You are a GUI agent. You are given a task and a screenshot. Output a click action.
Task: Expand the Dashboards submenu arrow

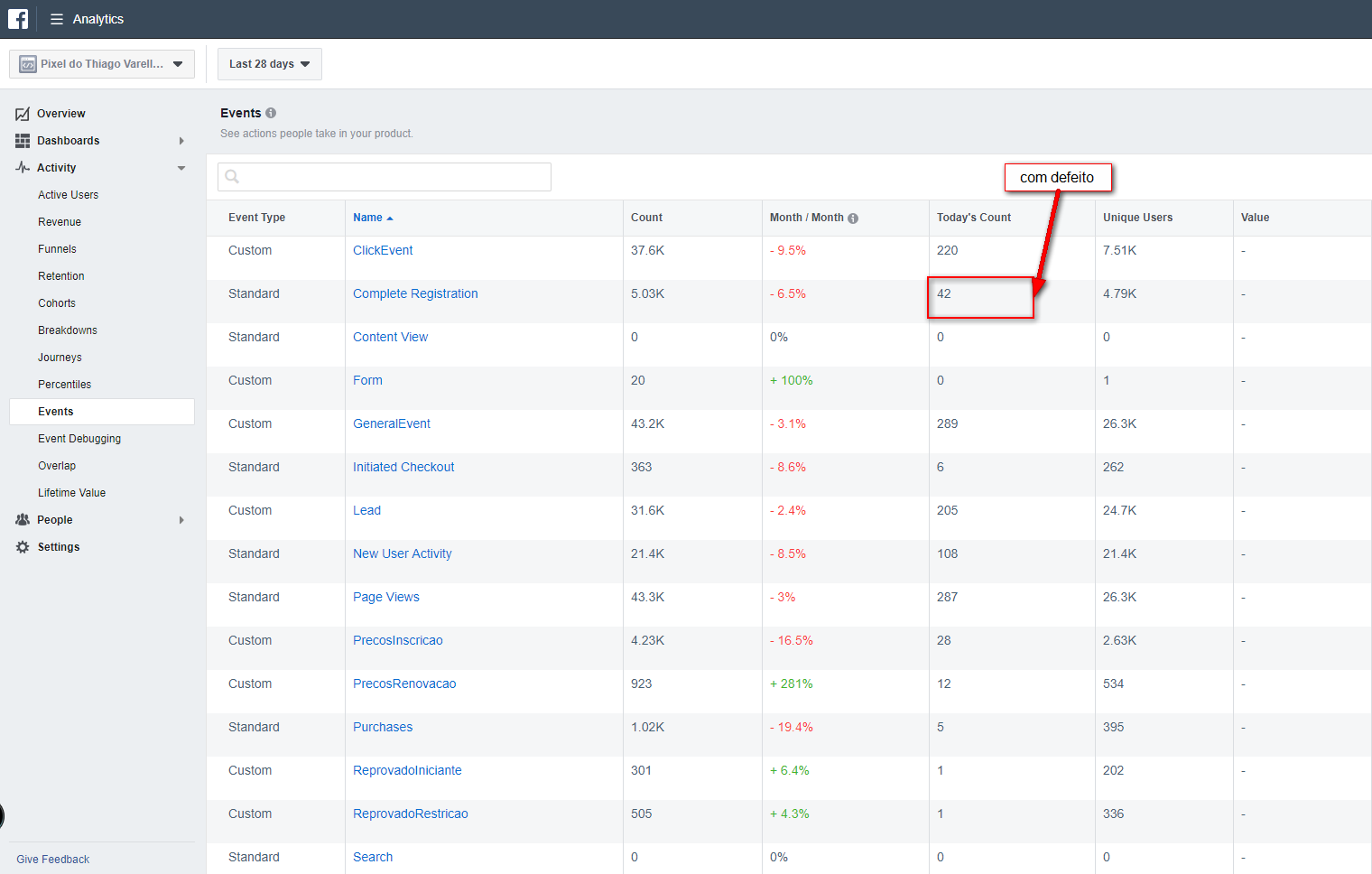[181, 141]
